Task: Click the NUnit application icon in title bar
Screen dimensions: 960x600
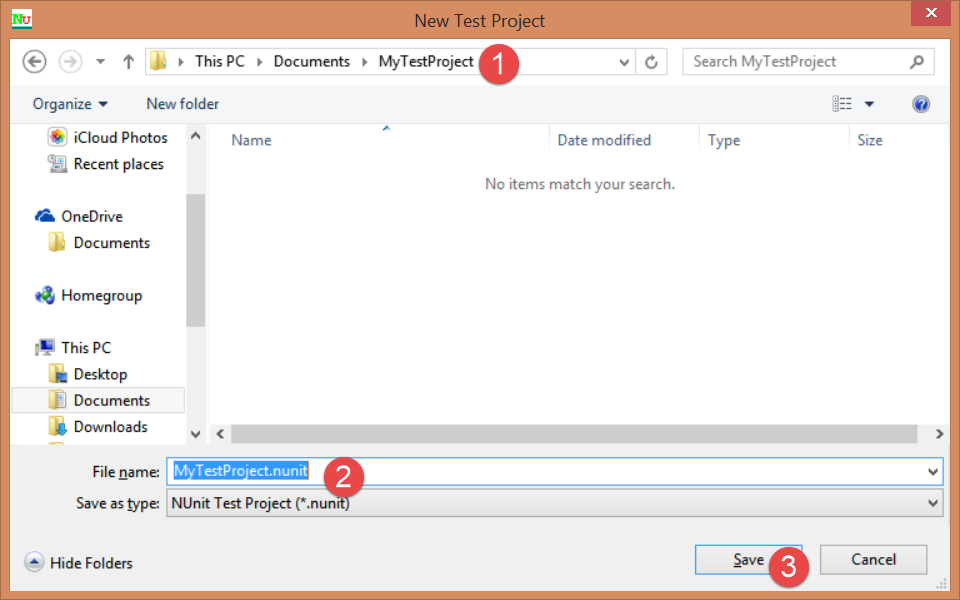Action: pyautogui.click(x=22, y=20)
